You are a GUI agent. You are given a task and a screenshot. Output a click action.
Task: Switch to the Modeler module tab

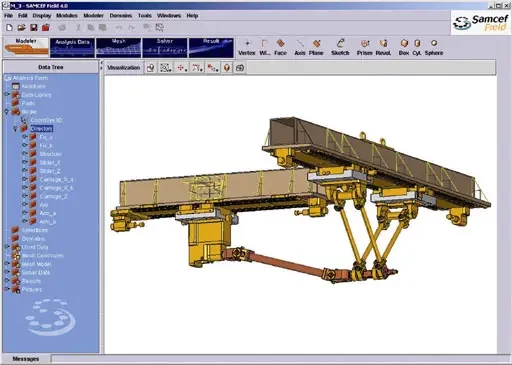(x=26, y=47)
